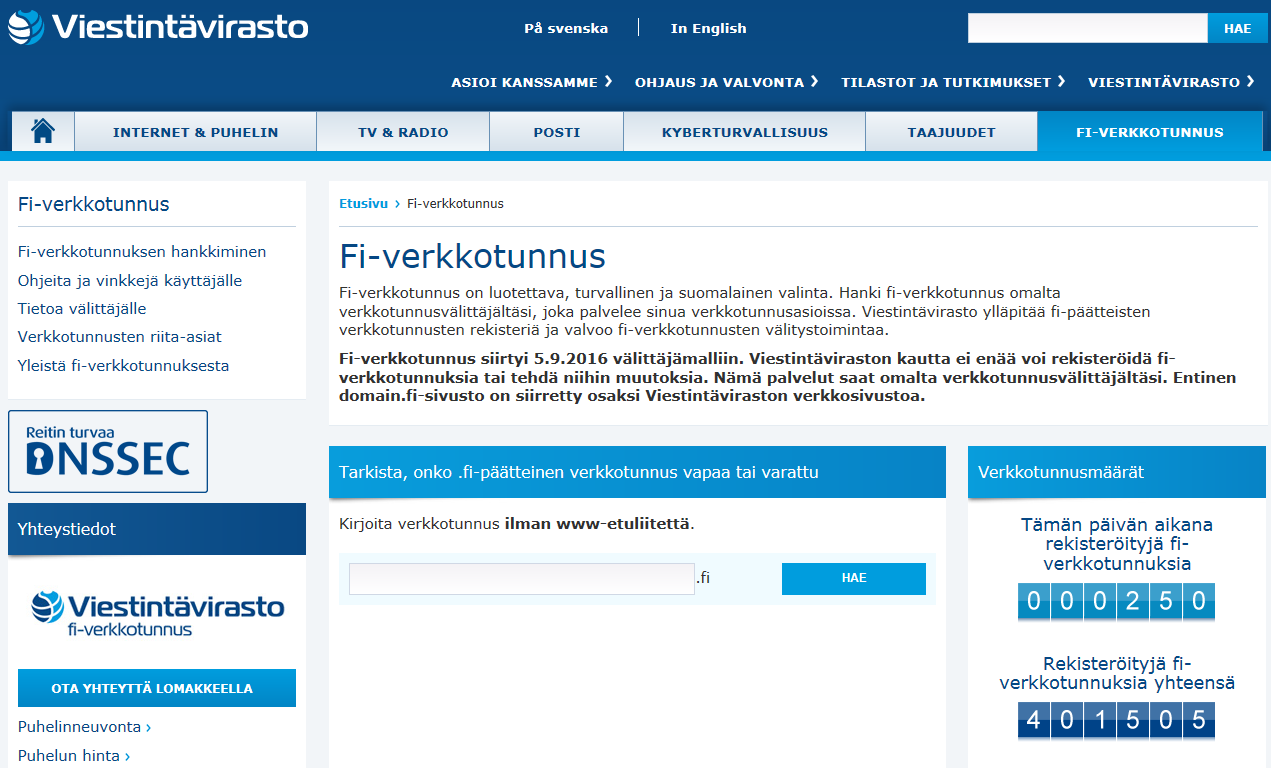The height and width of the screenshot is (768, 1271).
Task: Open the TV & Radio tab
Action: tap(403, 132)
